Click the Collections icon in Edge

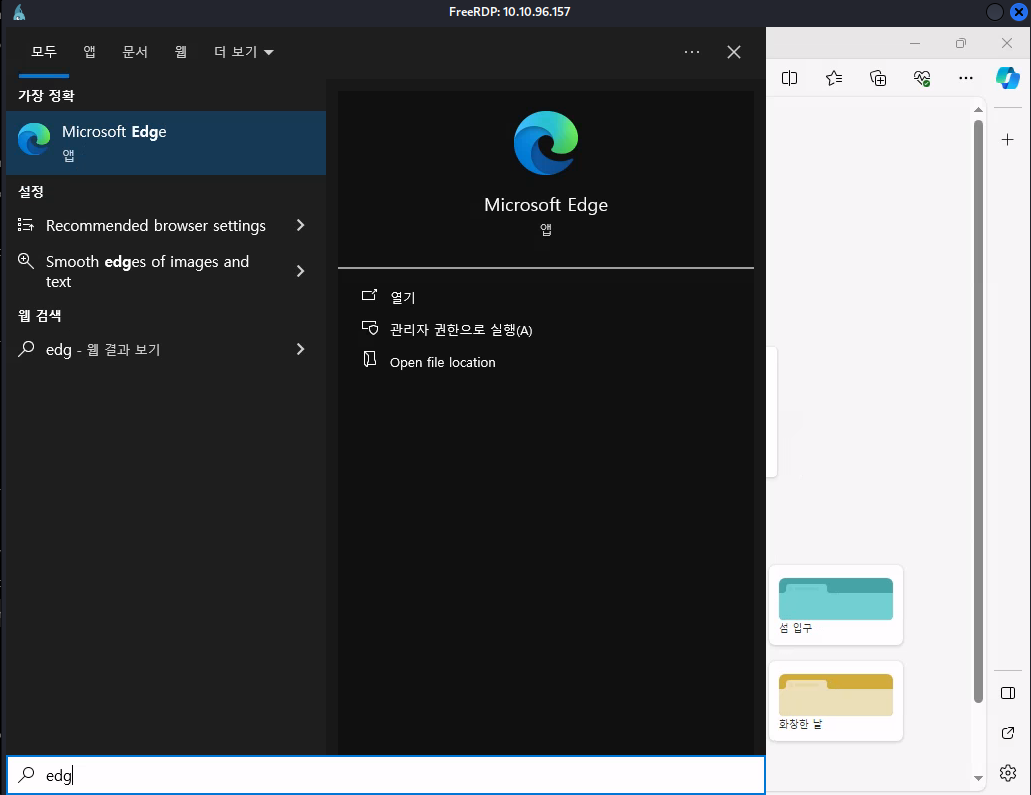tap(878, 78)
